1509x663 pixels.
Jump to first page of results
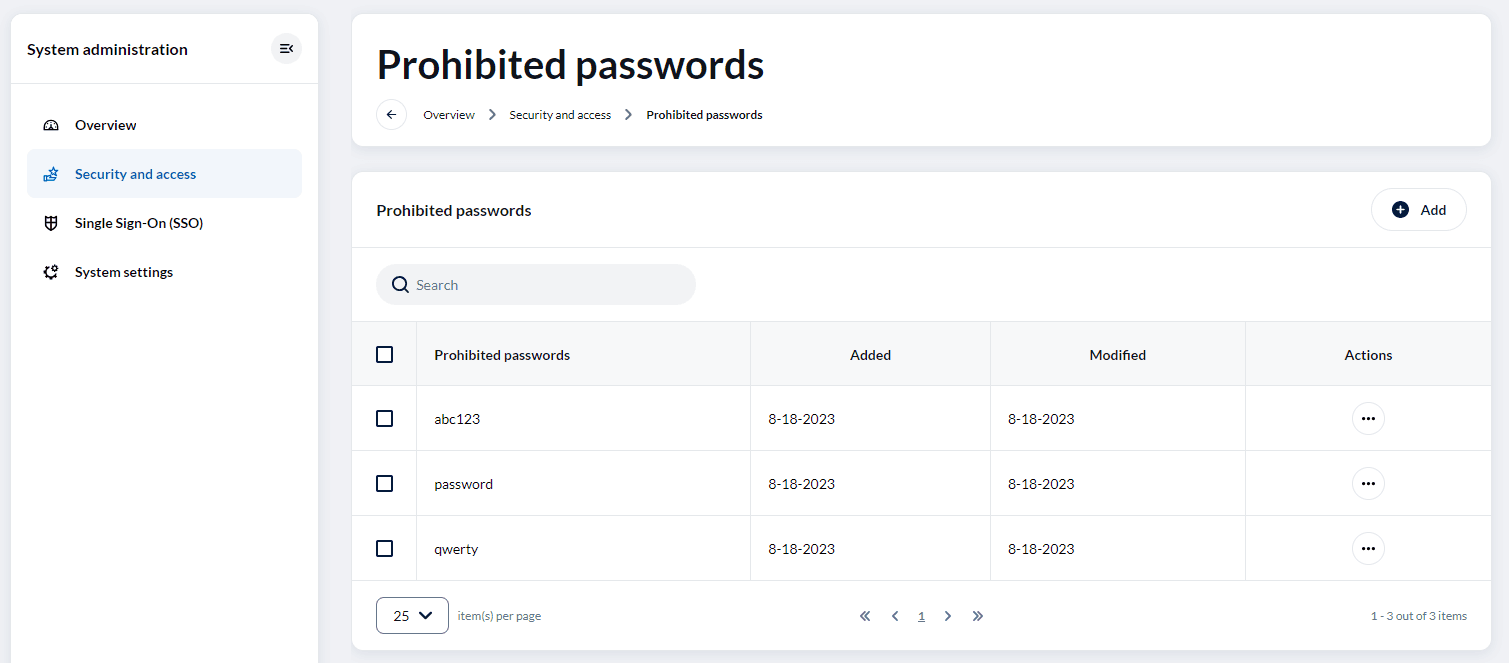point(865,616)
